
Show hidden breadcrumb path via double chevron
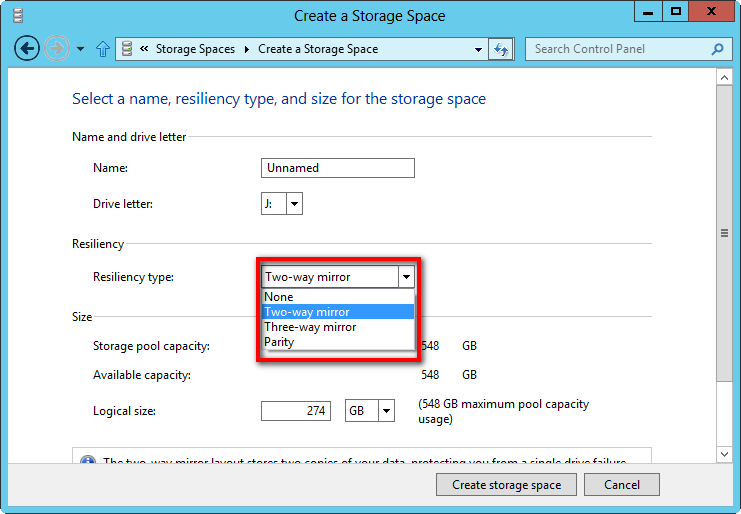144,48
